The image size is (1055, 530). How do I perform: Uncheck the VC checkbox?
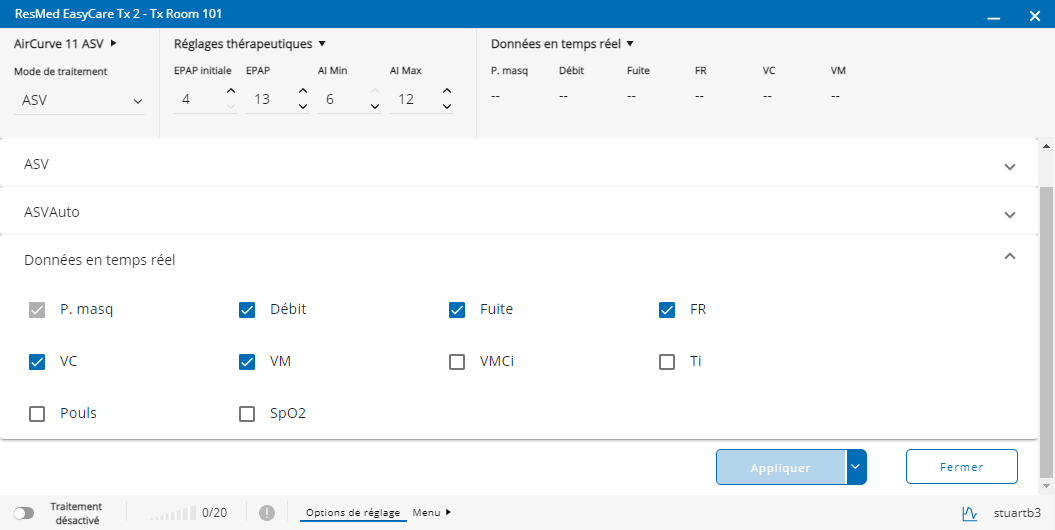(37, 362)
